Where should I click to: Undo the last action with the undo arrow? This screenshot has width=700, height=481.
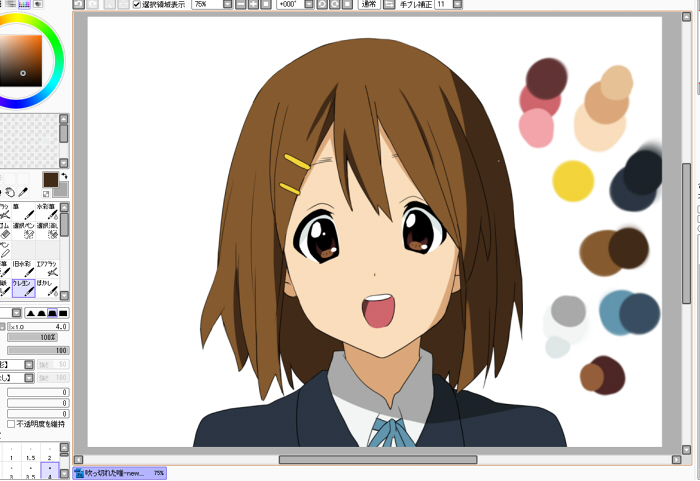79,4
